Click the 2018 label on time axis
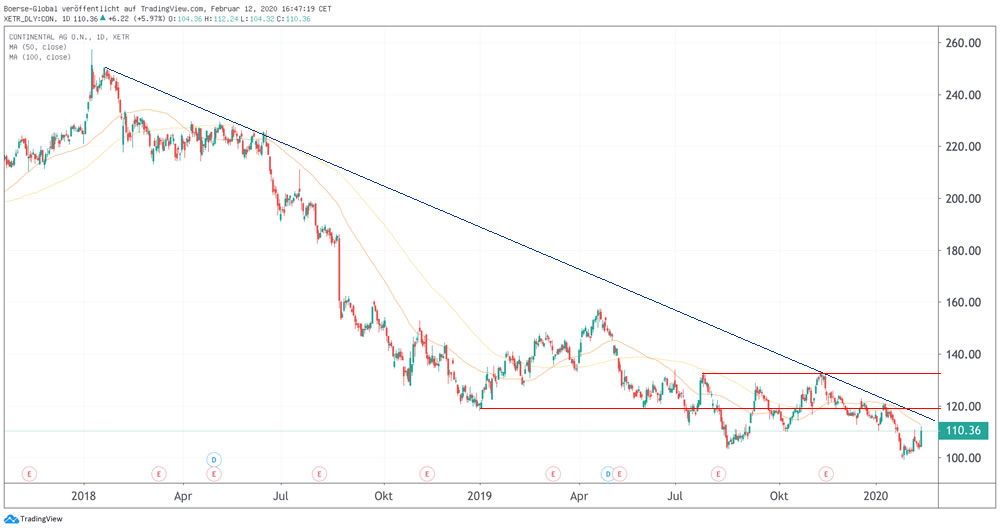Screen dimensions: 1000x530 84,496
